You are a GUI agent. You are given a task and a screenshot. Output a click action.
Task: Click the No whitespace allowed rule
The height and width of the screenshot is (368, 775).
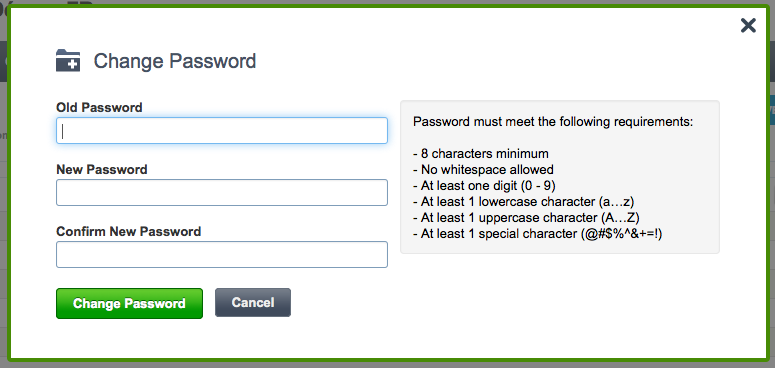point(483,169)
